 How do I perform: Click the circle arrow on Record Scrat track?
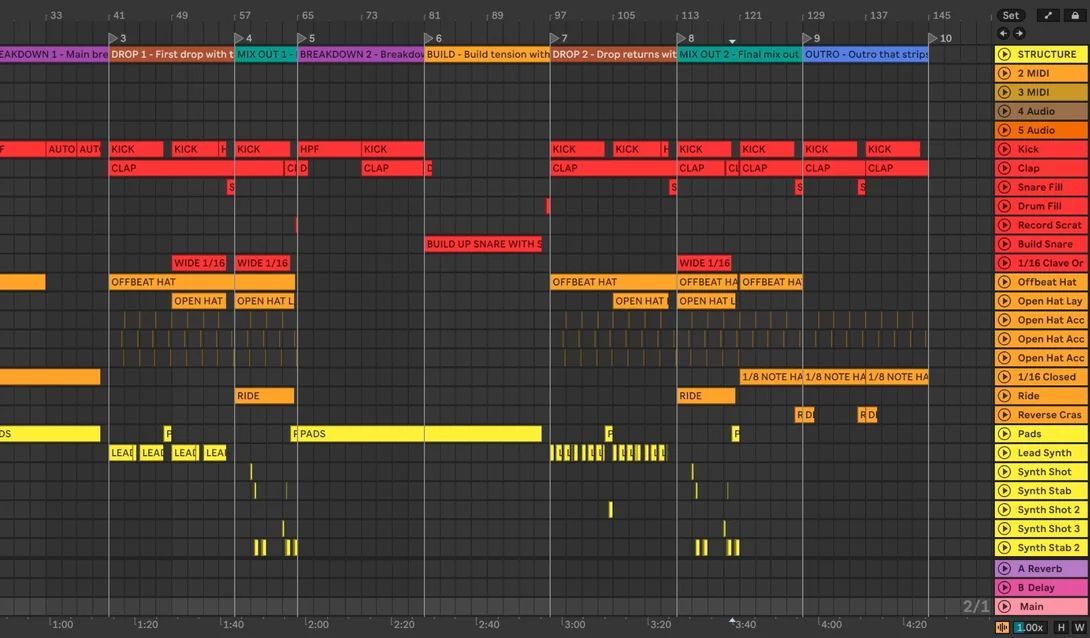click(x=1004, y=225)
